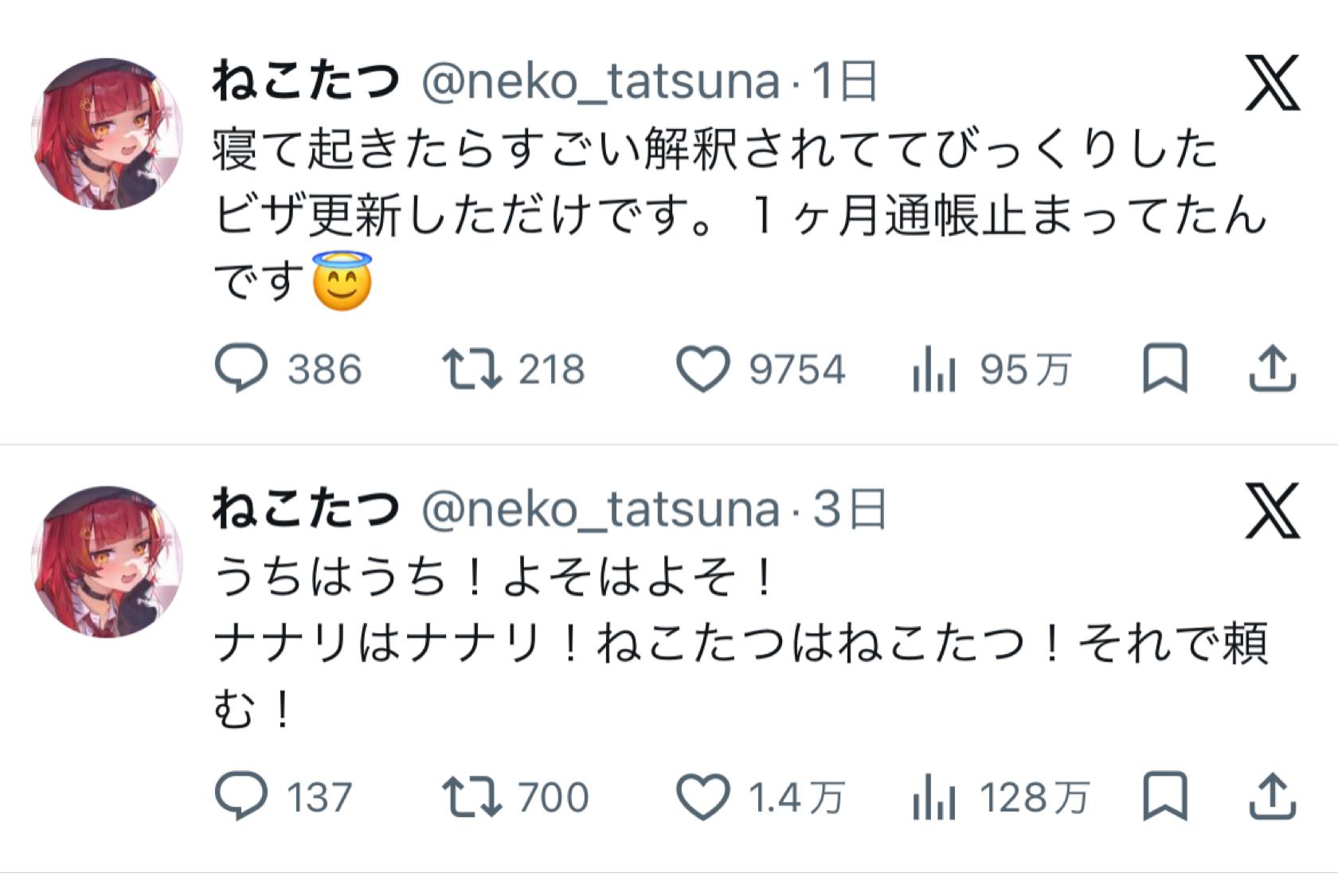Click the X logo on first tweet
Screen dimensions: 1338x896
pyautogui.click(x=1273, y=83)
